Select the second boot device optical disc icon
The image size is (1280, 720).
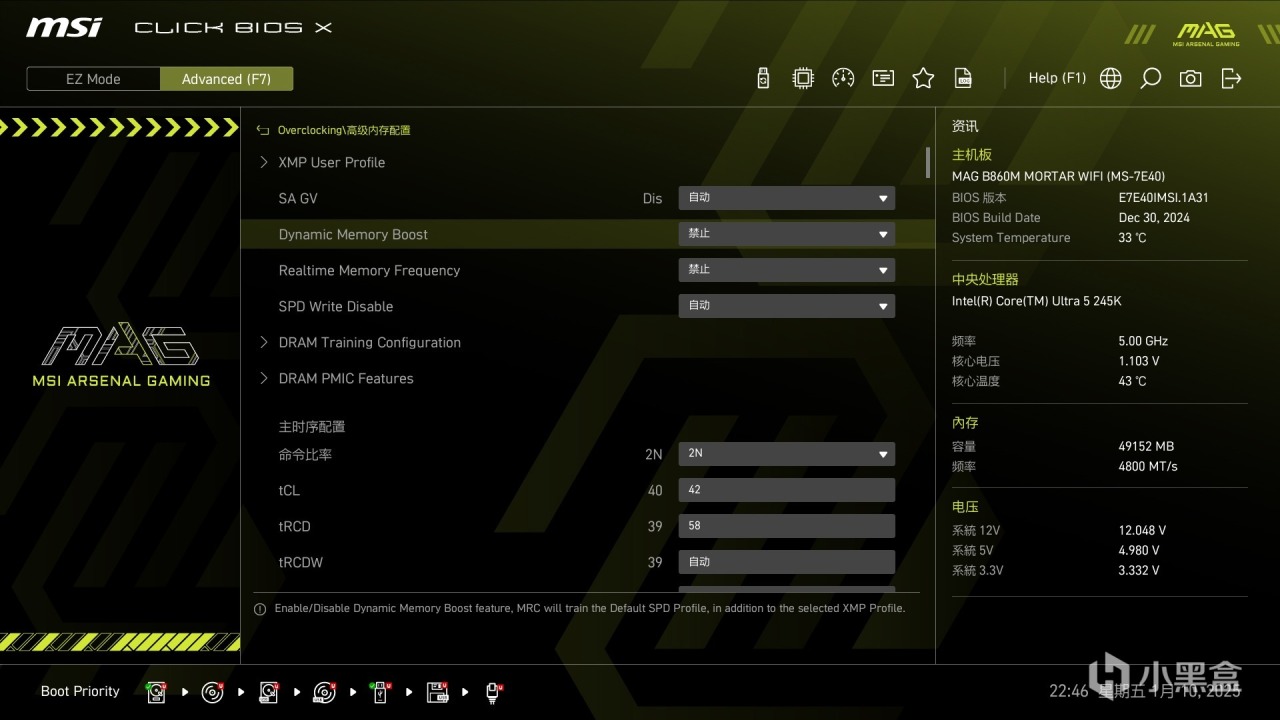[212, 692]
